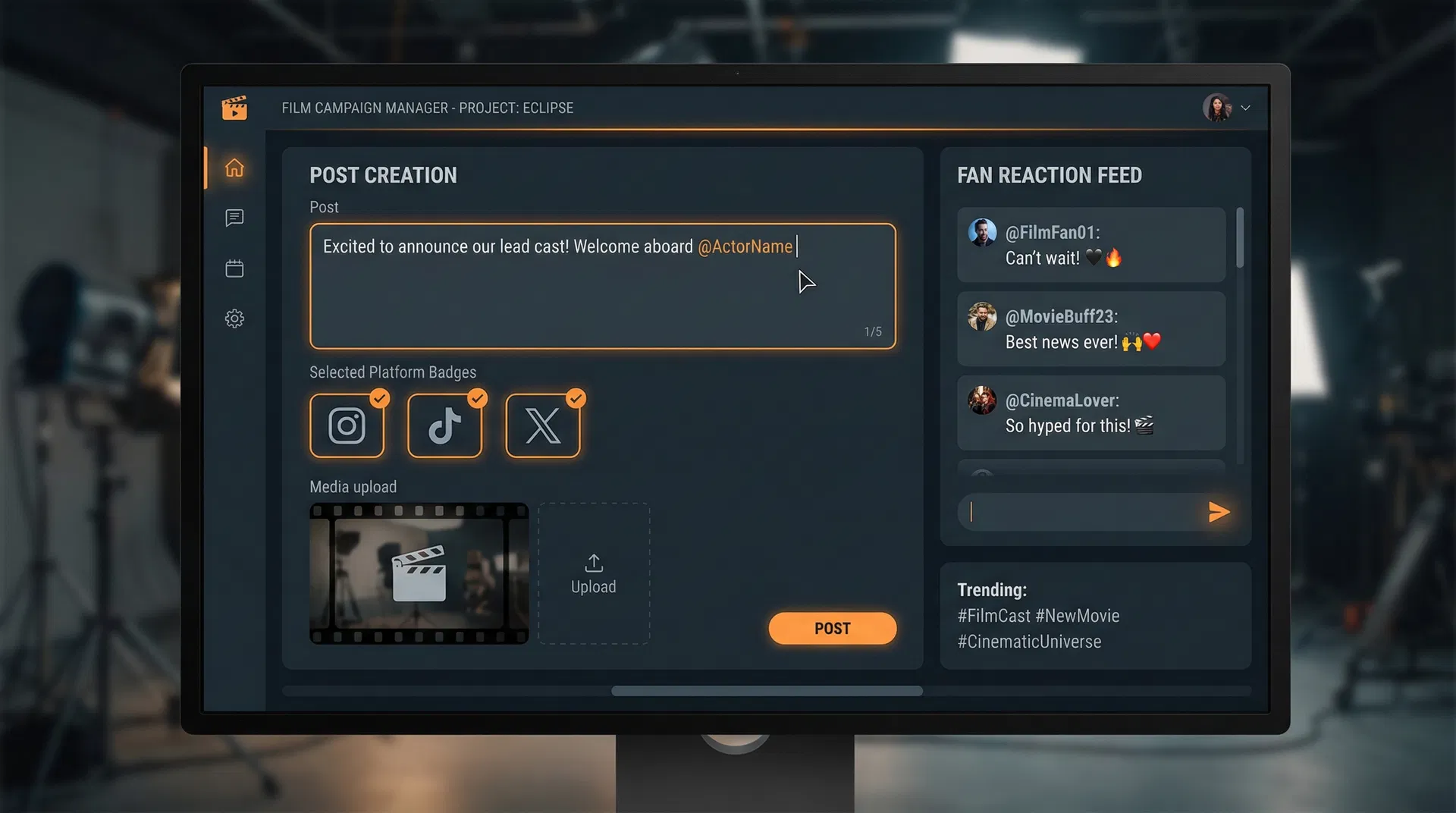The image size is (1456, 813).
Task: Open the uploaded film clip thumbnail
Action: (x=419, y=573)
